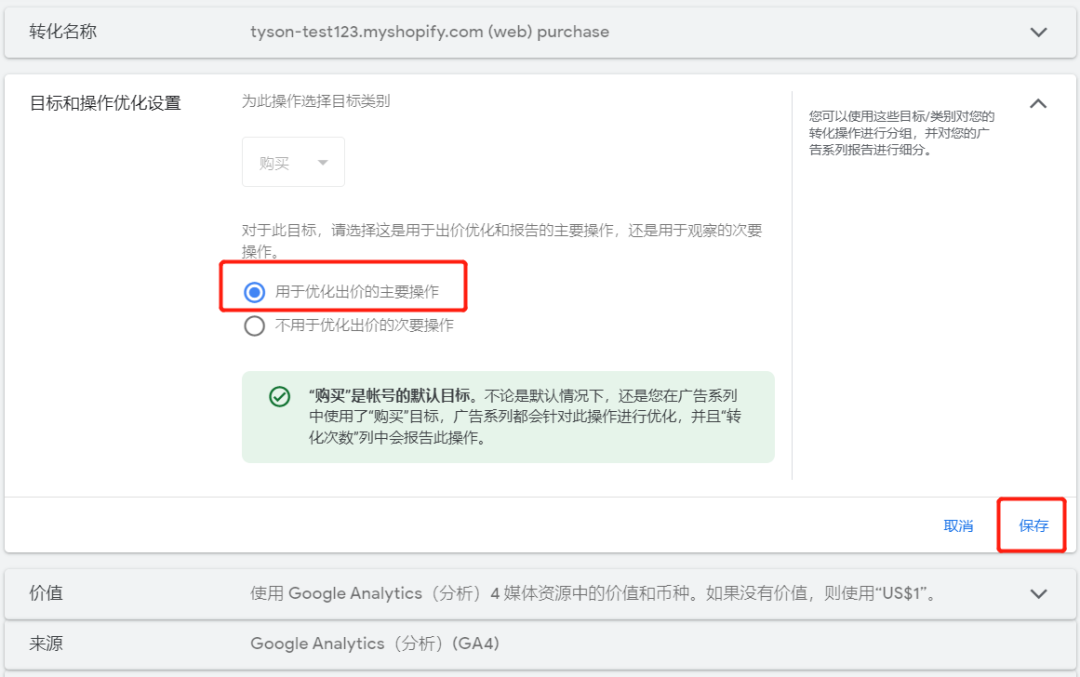Viewport: 1080px width, 677px height.
Task: Click the 保存 button
Action: (x=1033, y=526)
